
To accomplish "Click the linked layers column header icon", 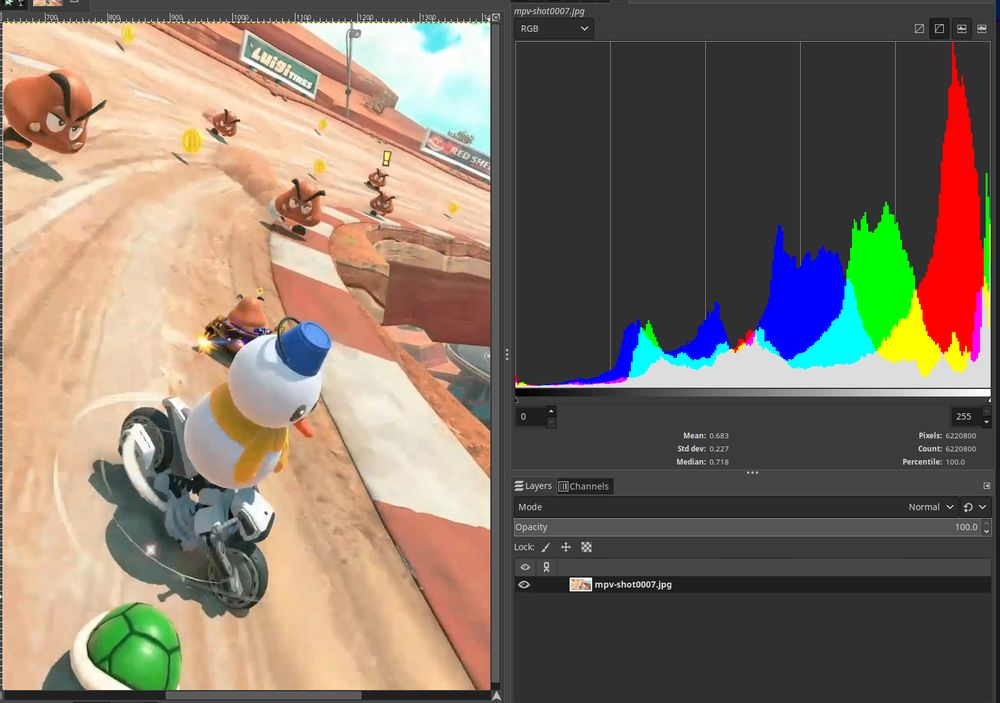I will pyautogui.click(x=547, y=567).
